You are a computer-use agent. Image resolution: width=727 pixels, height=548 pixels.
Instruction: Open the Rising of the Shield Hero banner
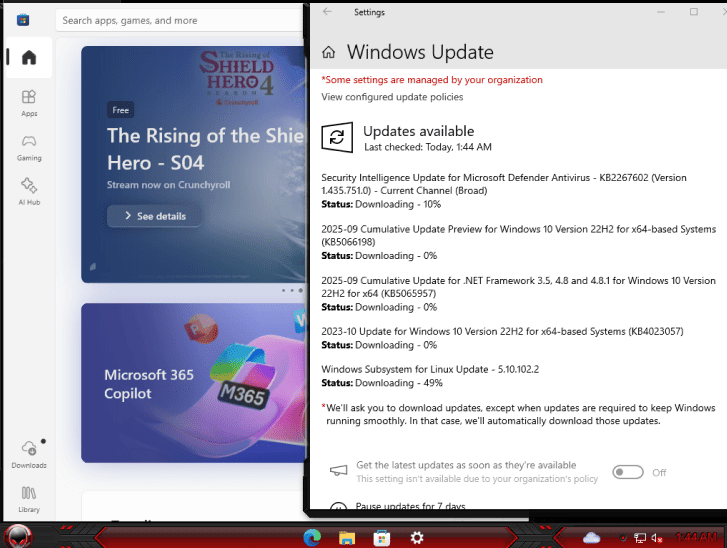click(193, 164)
